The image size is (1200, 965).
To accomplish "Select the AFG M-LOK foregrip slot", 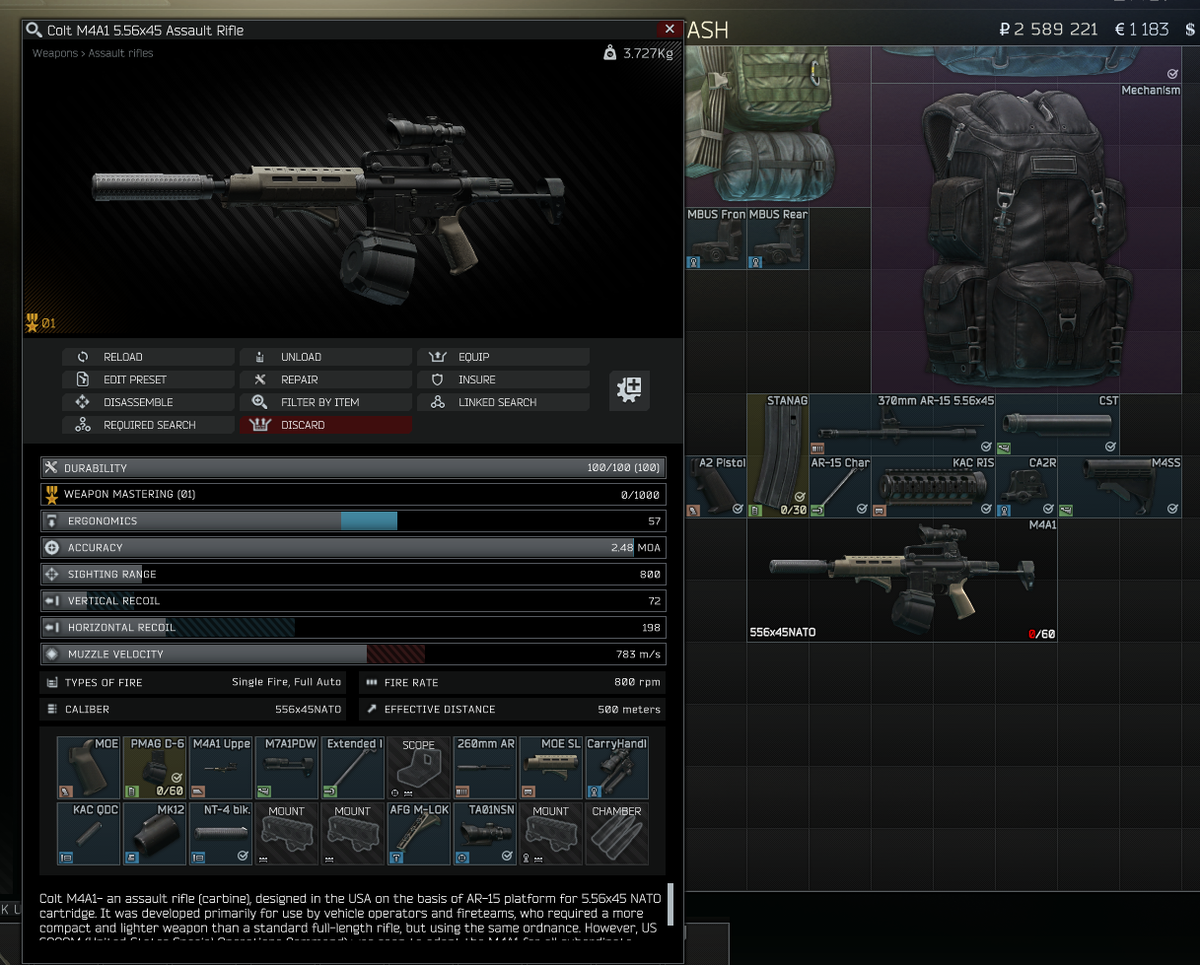I will click(419, 833).
